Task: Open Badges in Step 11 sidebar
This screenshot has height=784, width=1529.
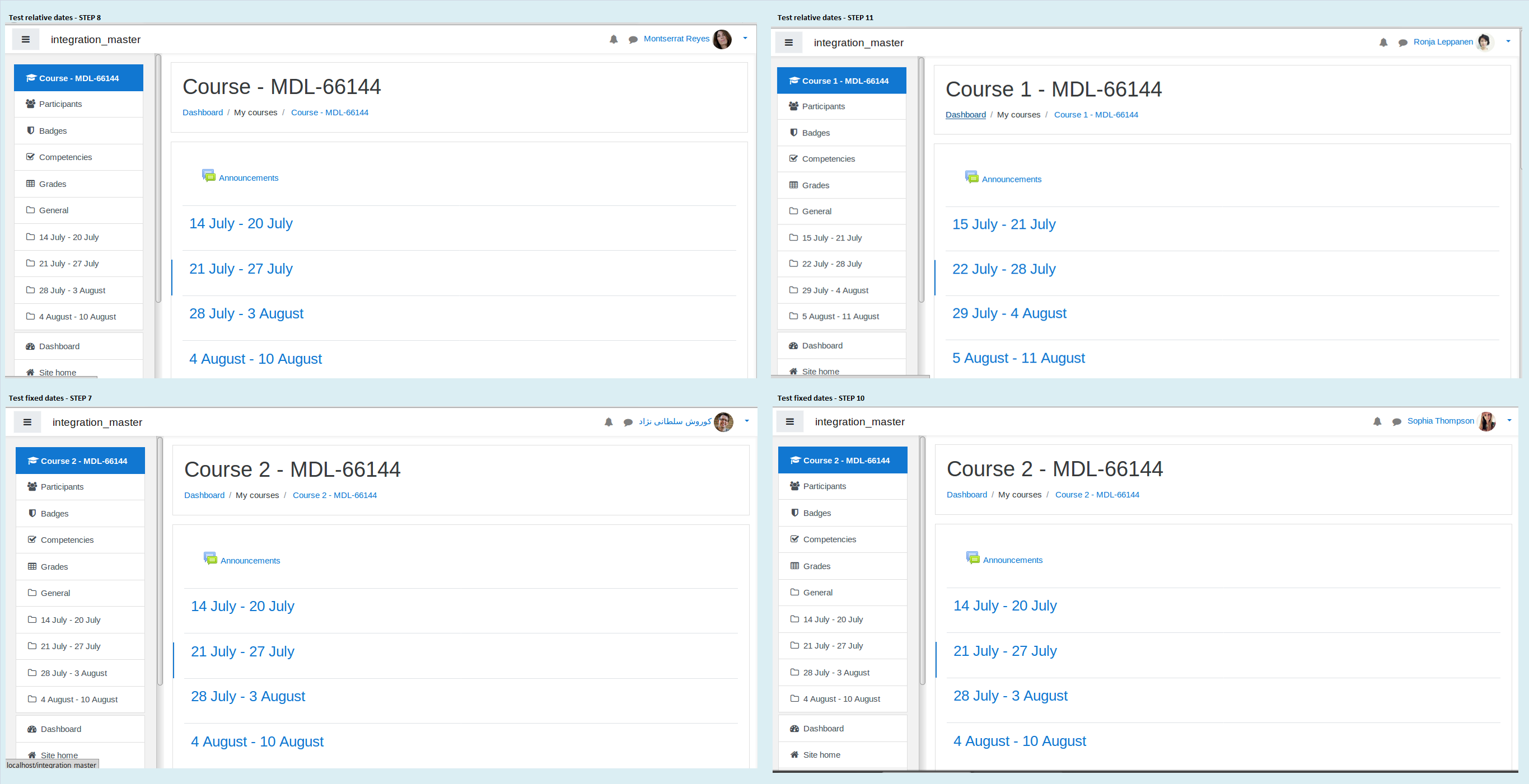Action: (841, 133)
